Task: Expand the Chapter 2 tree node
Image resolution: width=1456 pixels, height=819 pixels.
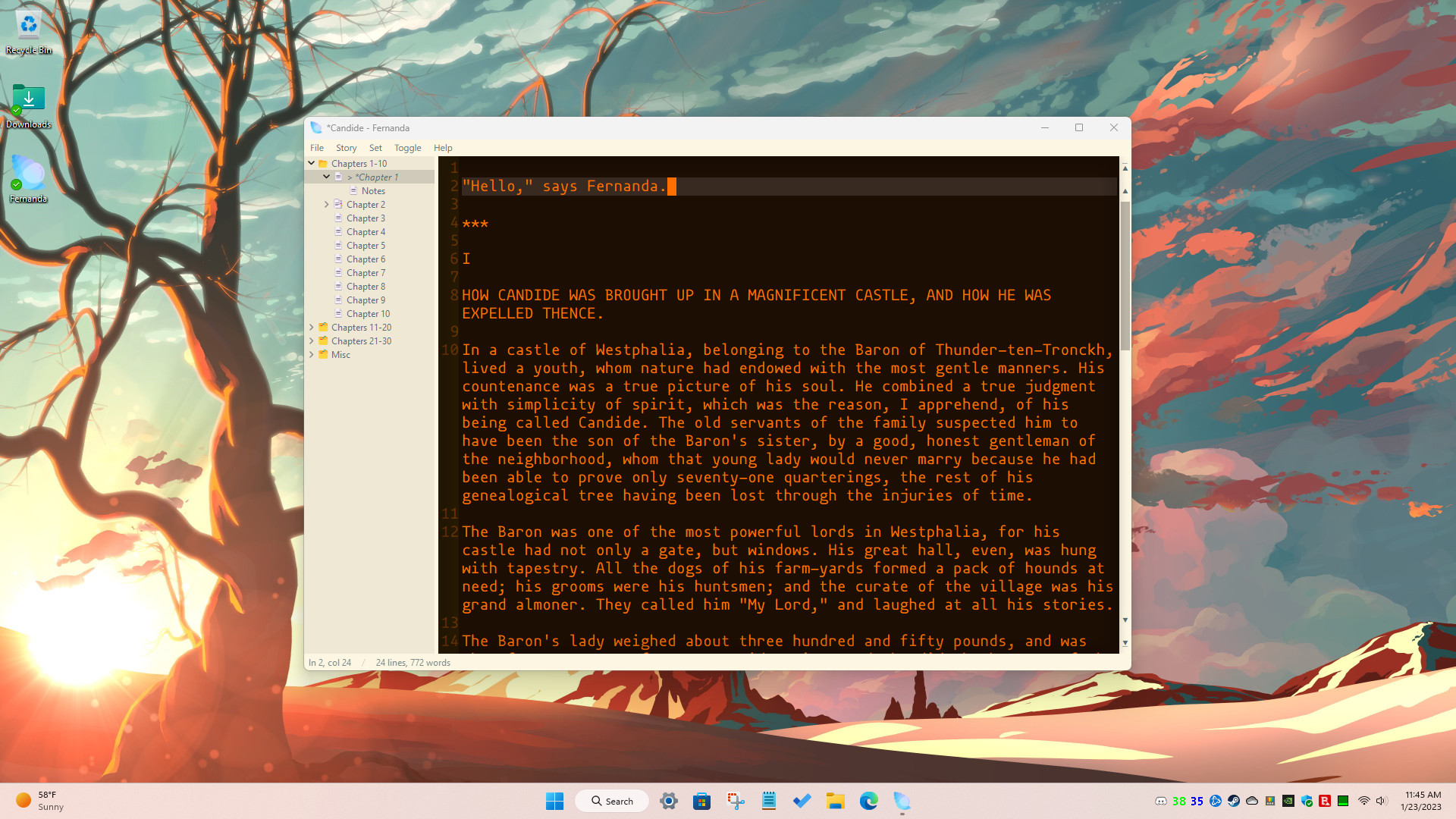Action: point(326,205)
